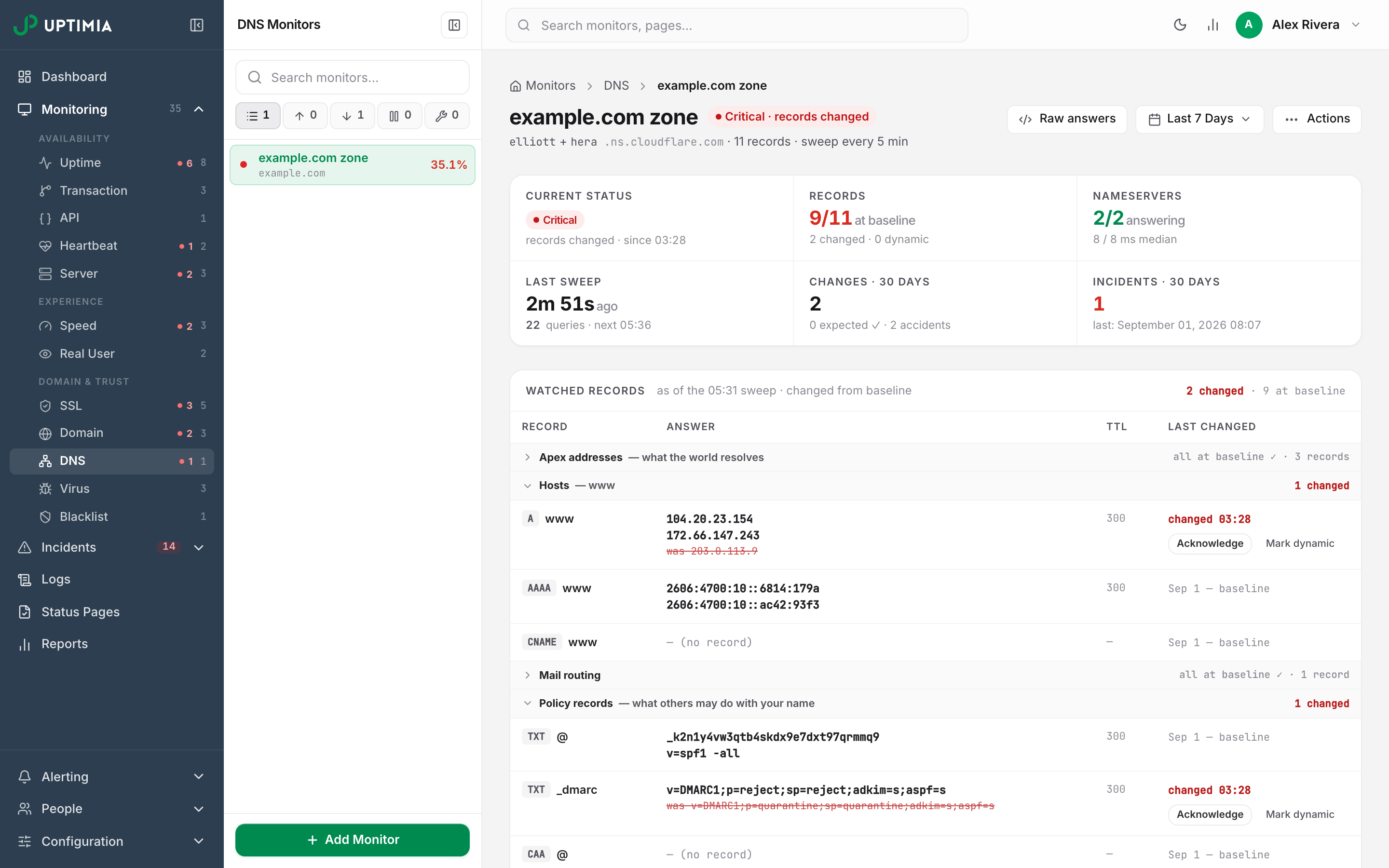This screenshot has height=868, width=1389.
Task: Open Virus monitors
Action: [112, 488]
